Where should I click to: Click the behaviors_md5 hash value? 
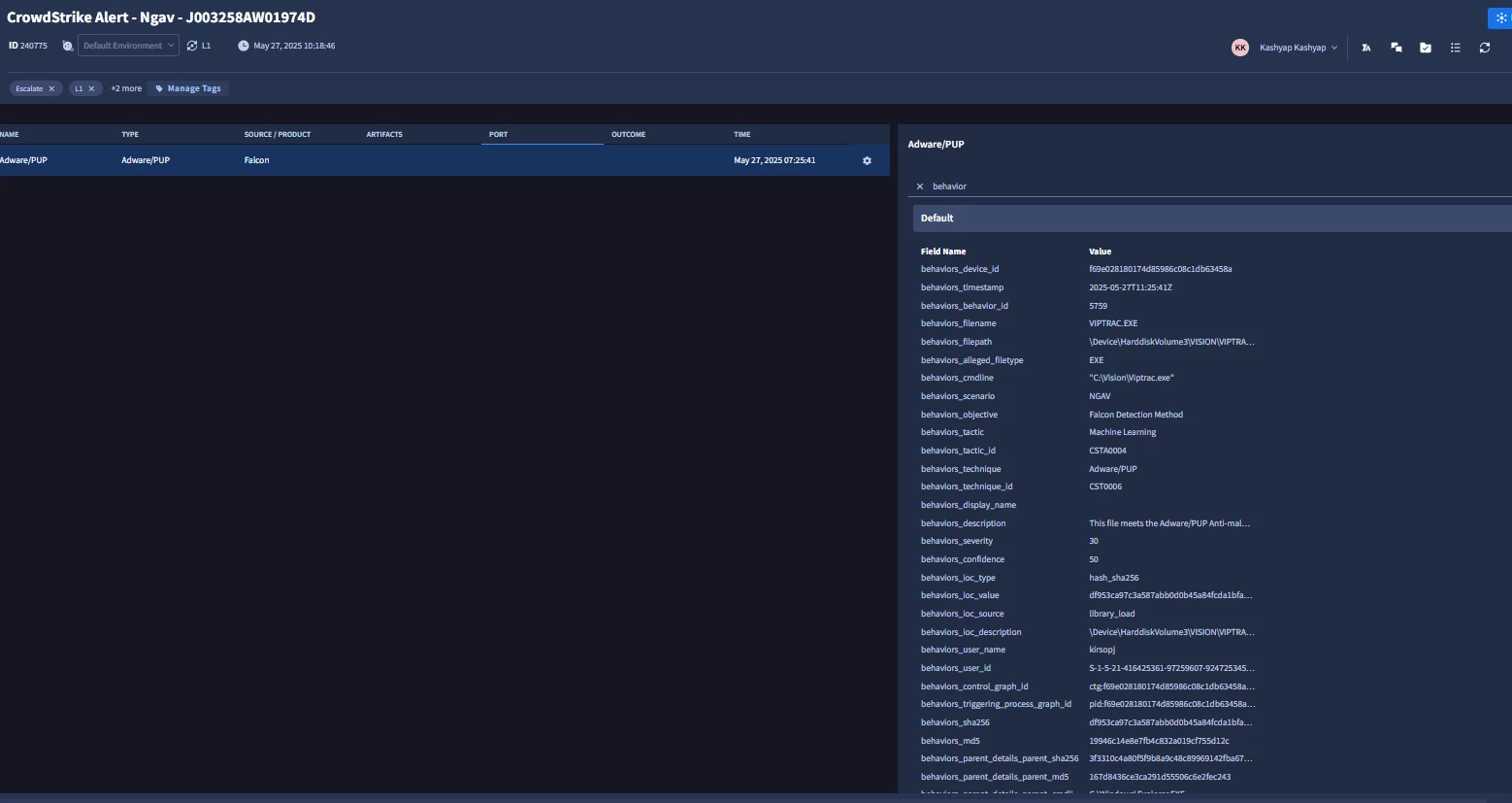click(1159, 741)
